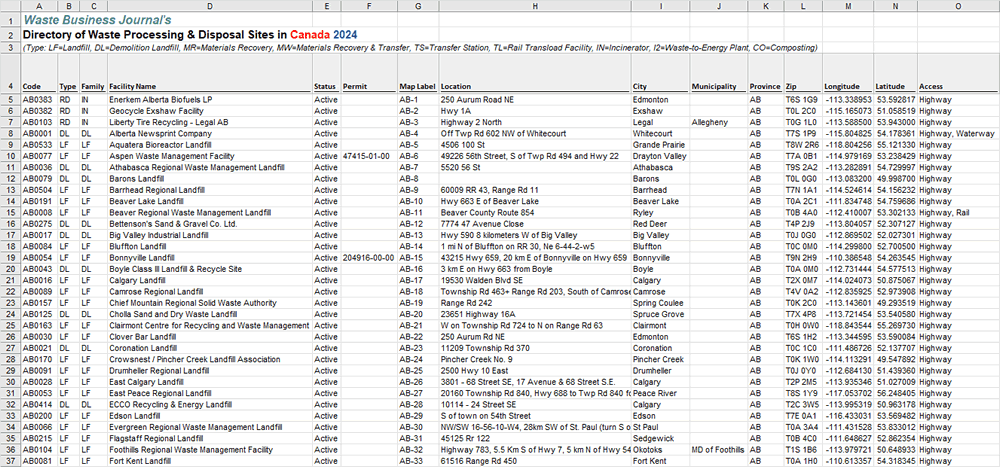Click municipality cell 'MD of Foothills'
1000x467 pixels.
[719, 450]
